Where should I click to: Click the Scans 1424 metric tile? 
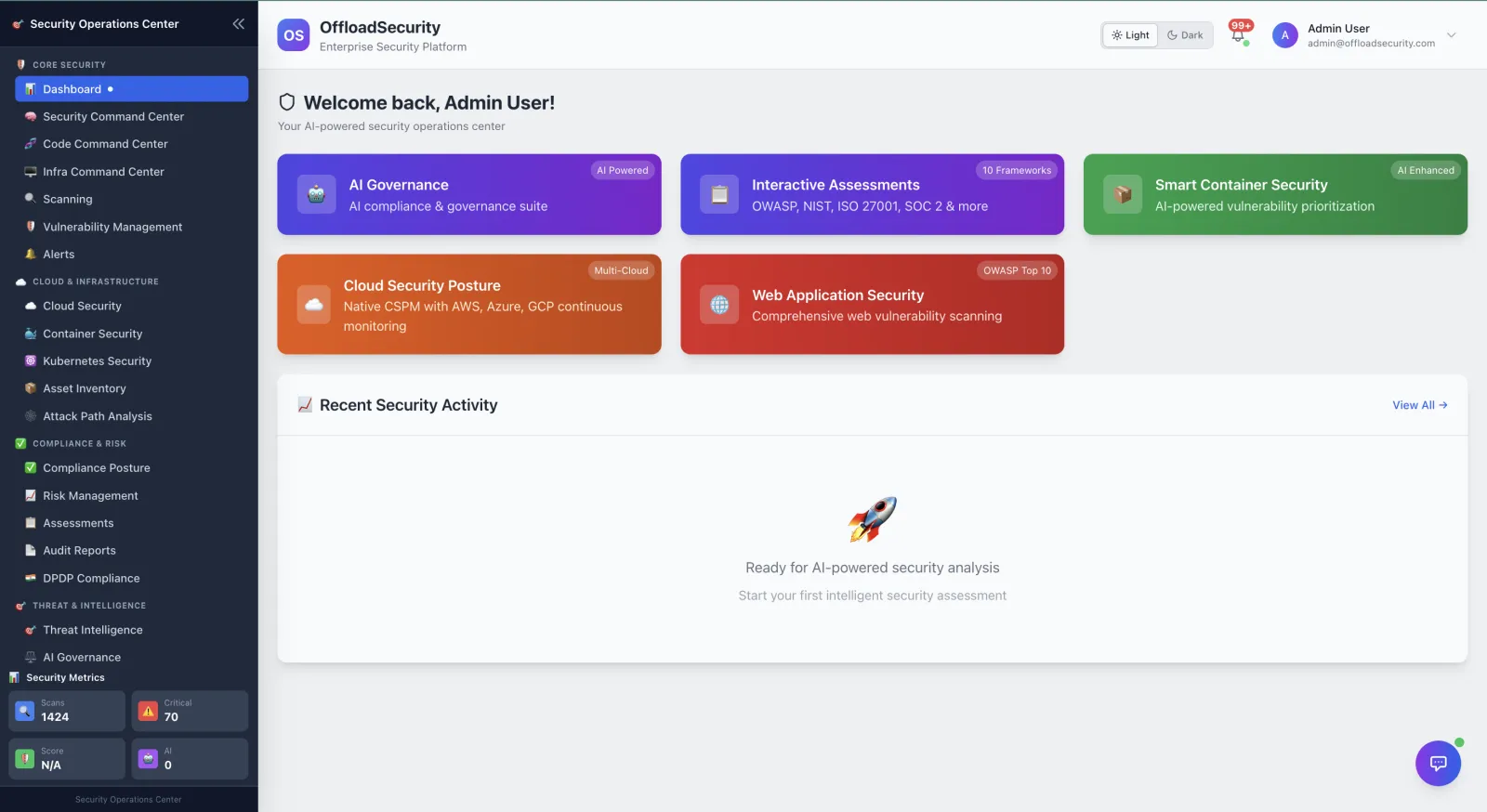coord(67,711)
